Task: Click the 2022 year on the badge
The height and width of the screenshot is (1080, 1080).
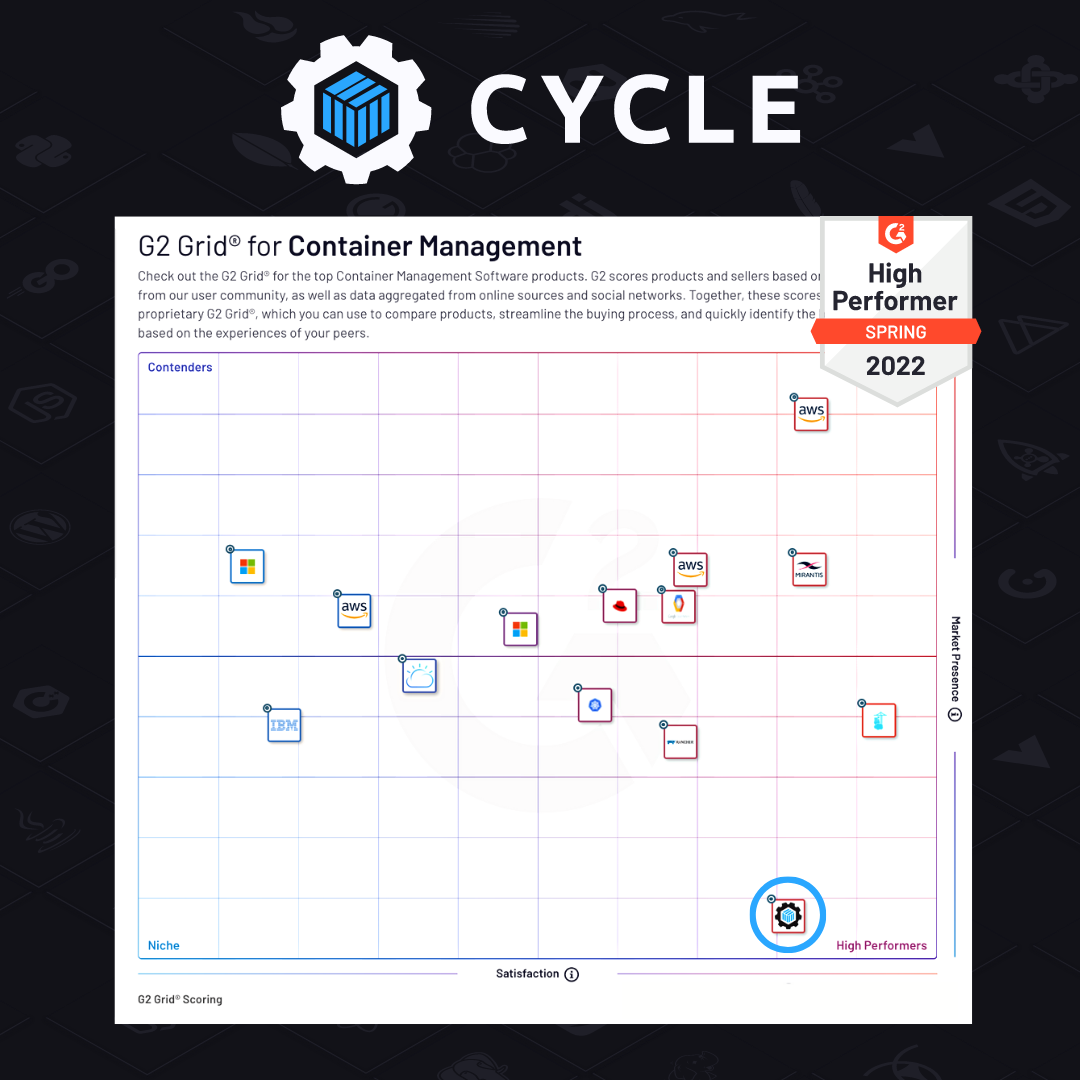Action: tap(895, 366)
